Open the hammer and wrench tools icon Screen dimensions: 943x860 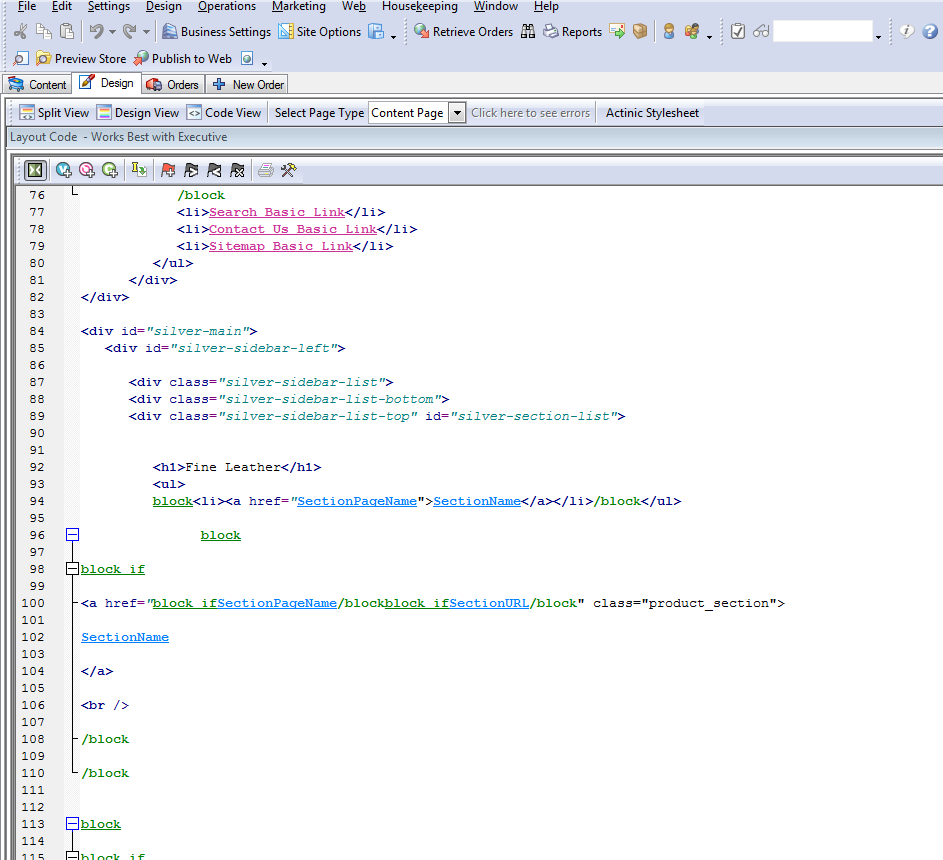[x=288, y=170]
